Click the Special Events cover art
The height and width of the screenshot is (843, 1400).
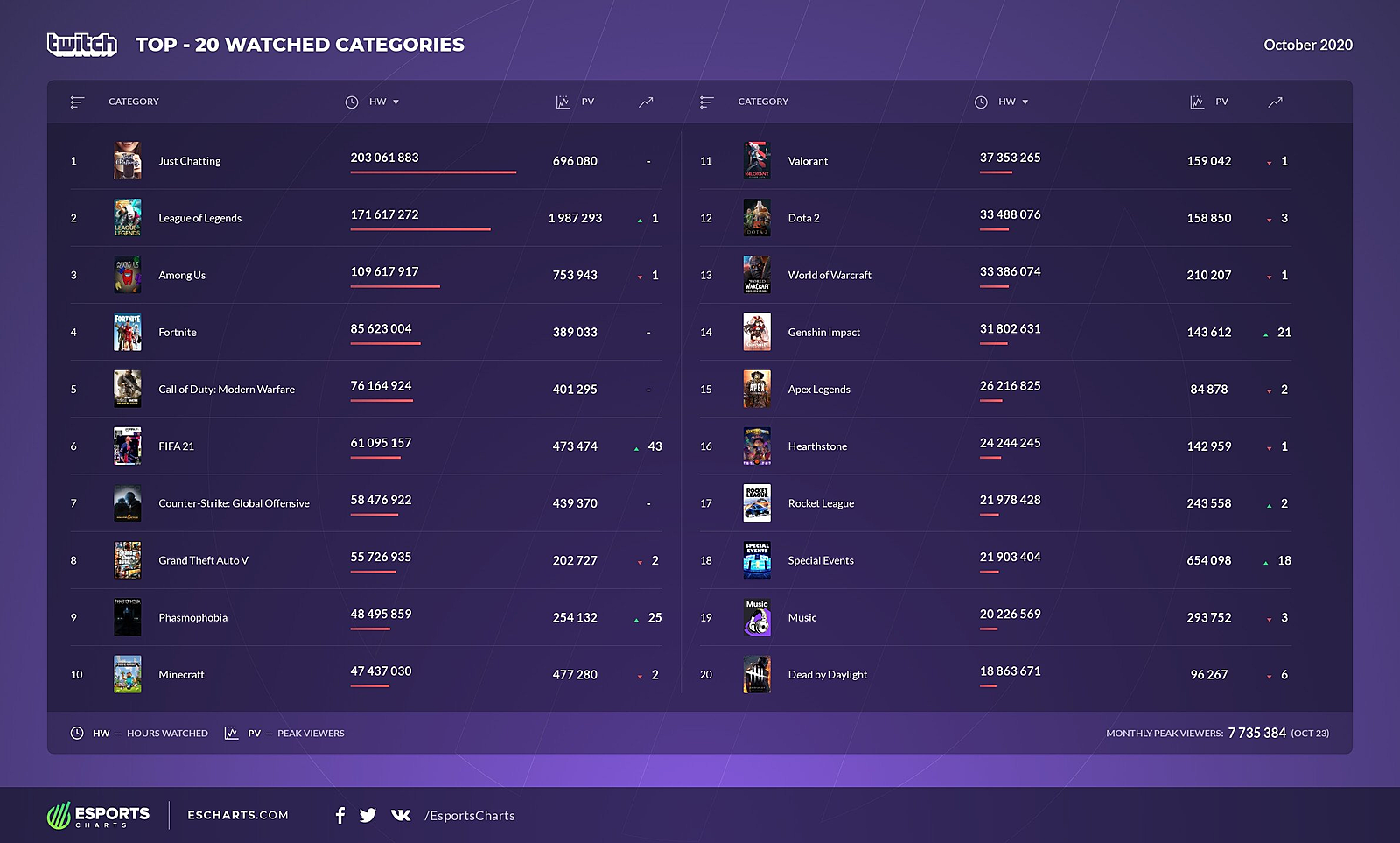[x=757, y=560]
